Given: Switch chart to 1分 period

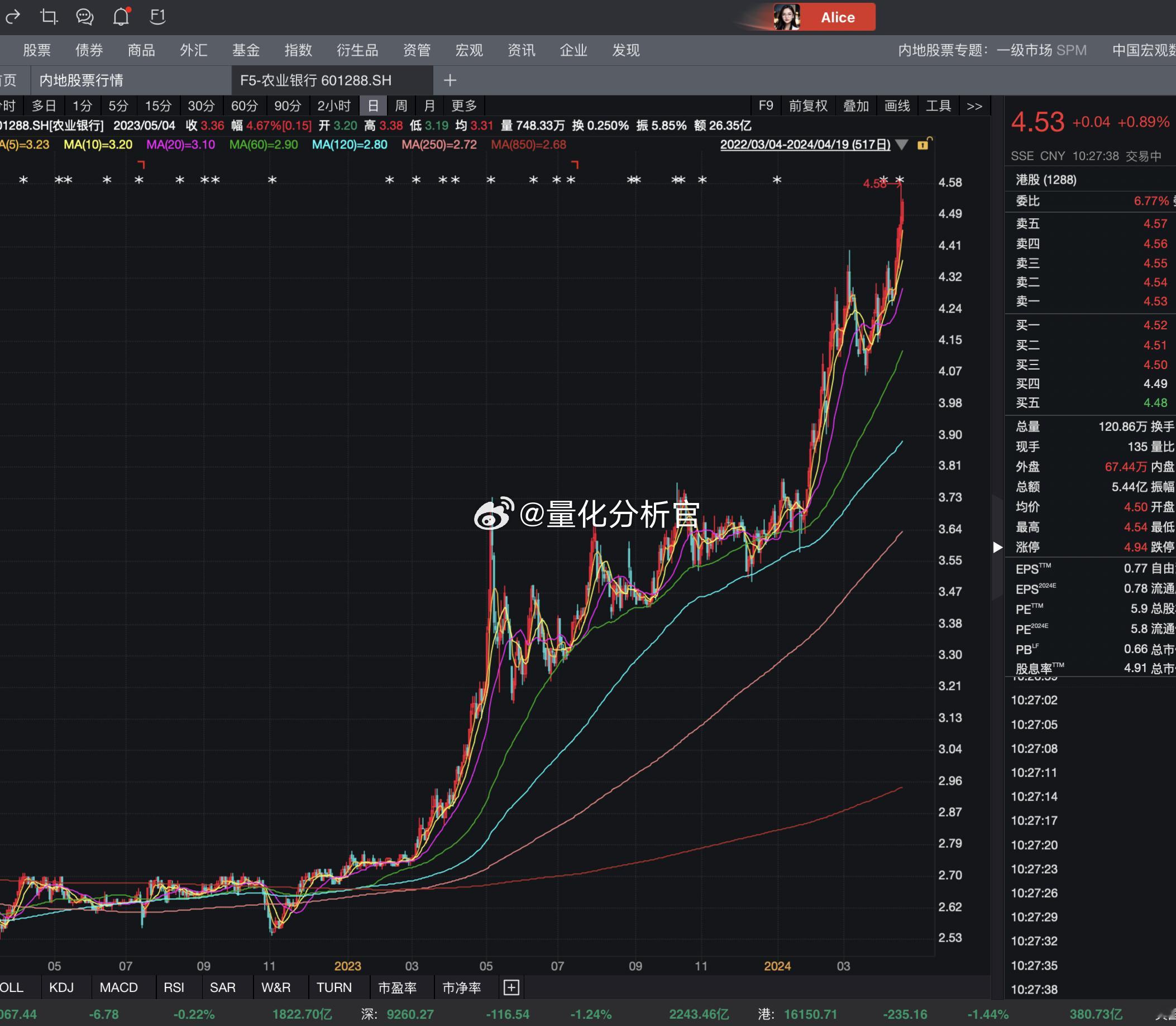Looking at the screenshot, I should click(82, 106).
